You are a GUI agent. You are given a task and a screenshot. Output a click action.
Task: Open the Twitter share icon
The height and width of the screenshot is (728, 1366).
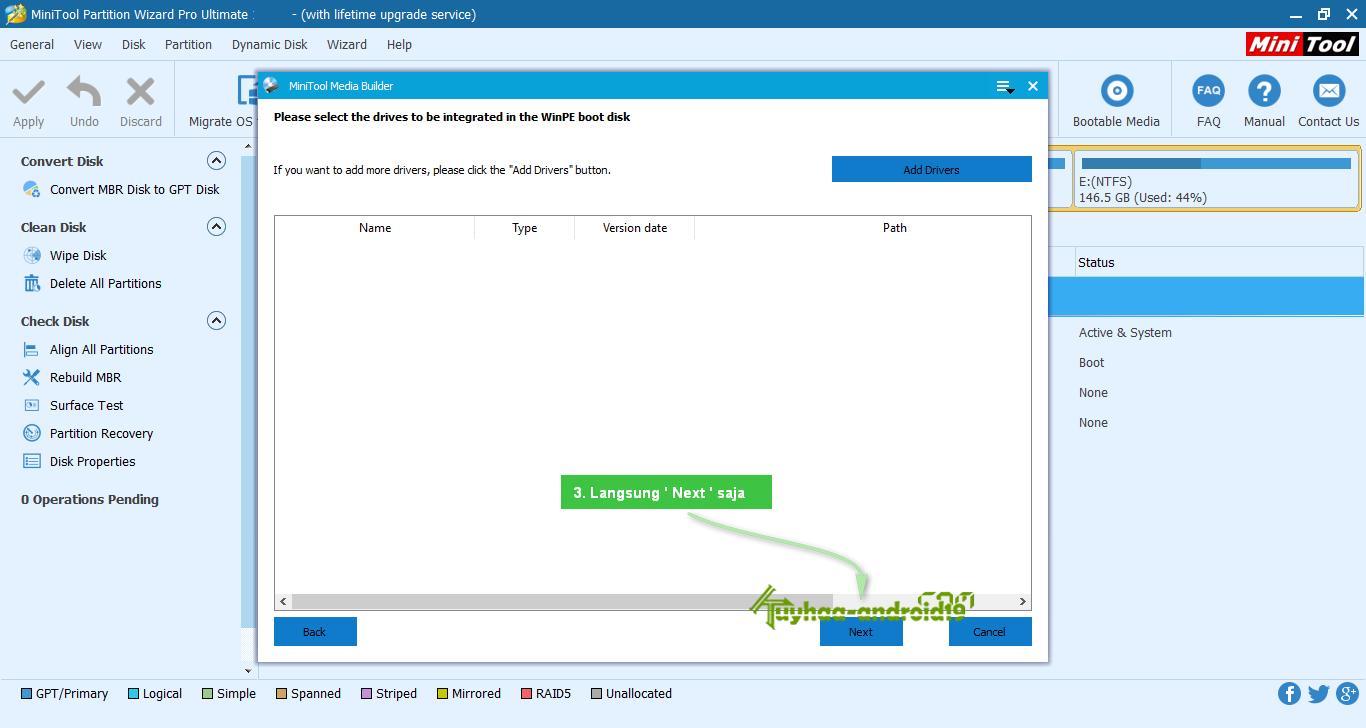pos(1318,694)
